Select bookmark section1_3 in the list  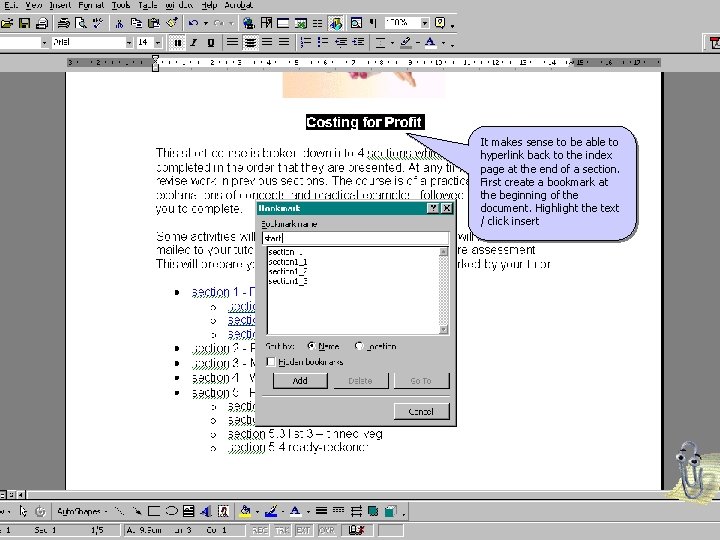[288, 281]
